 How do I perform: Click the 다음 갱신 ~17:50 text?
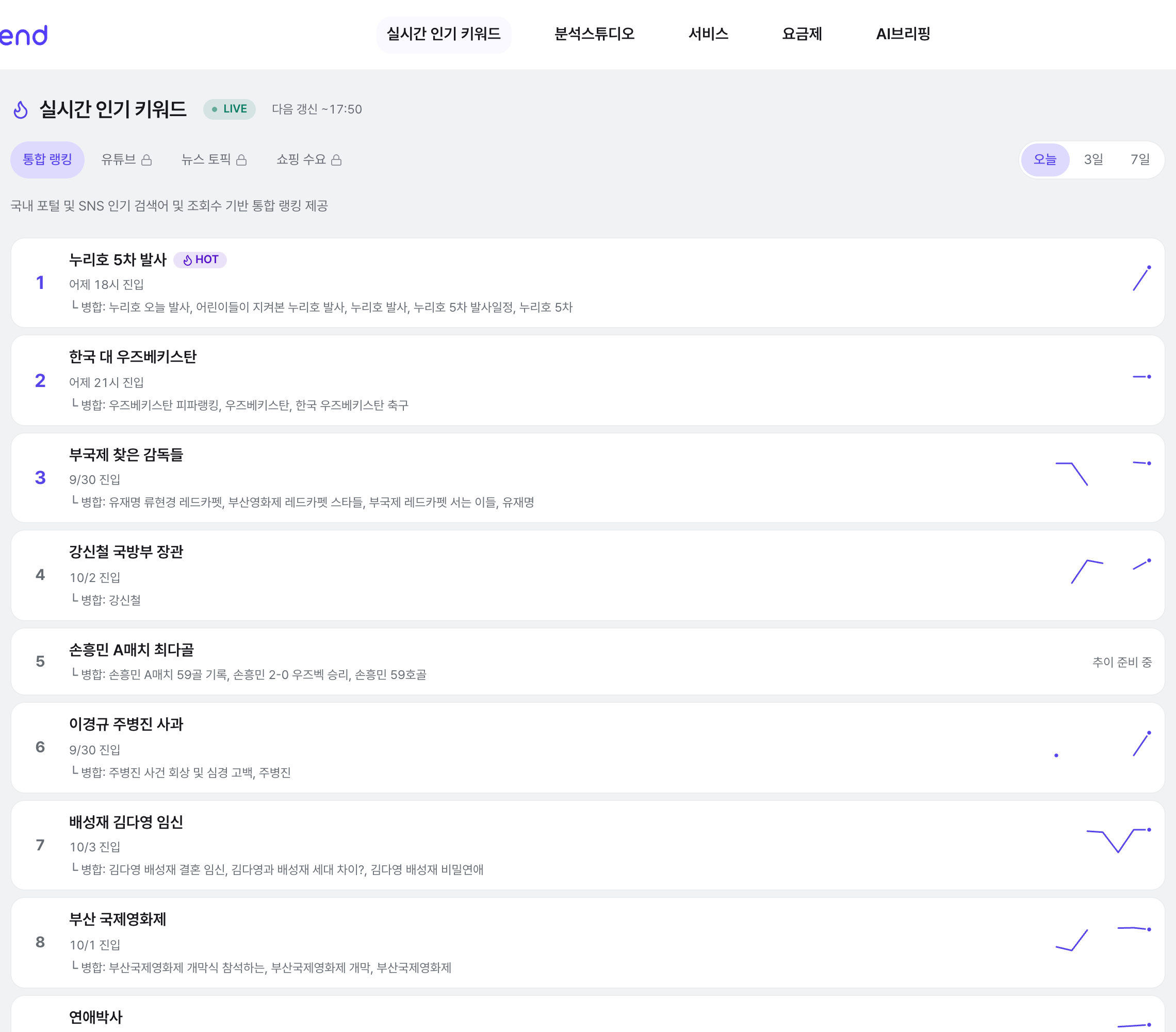point(317,109)
